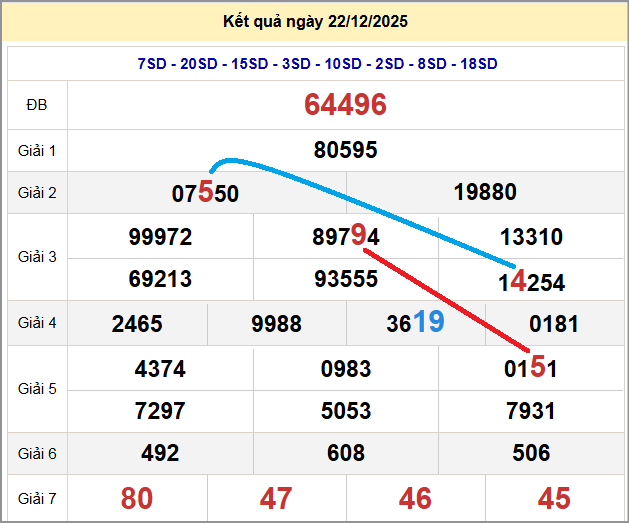Select the Giải 4 row label
The image size is (629, 523).
coord(37,323)
